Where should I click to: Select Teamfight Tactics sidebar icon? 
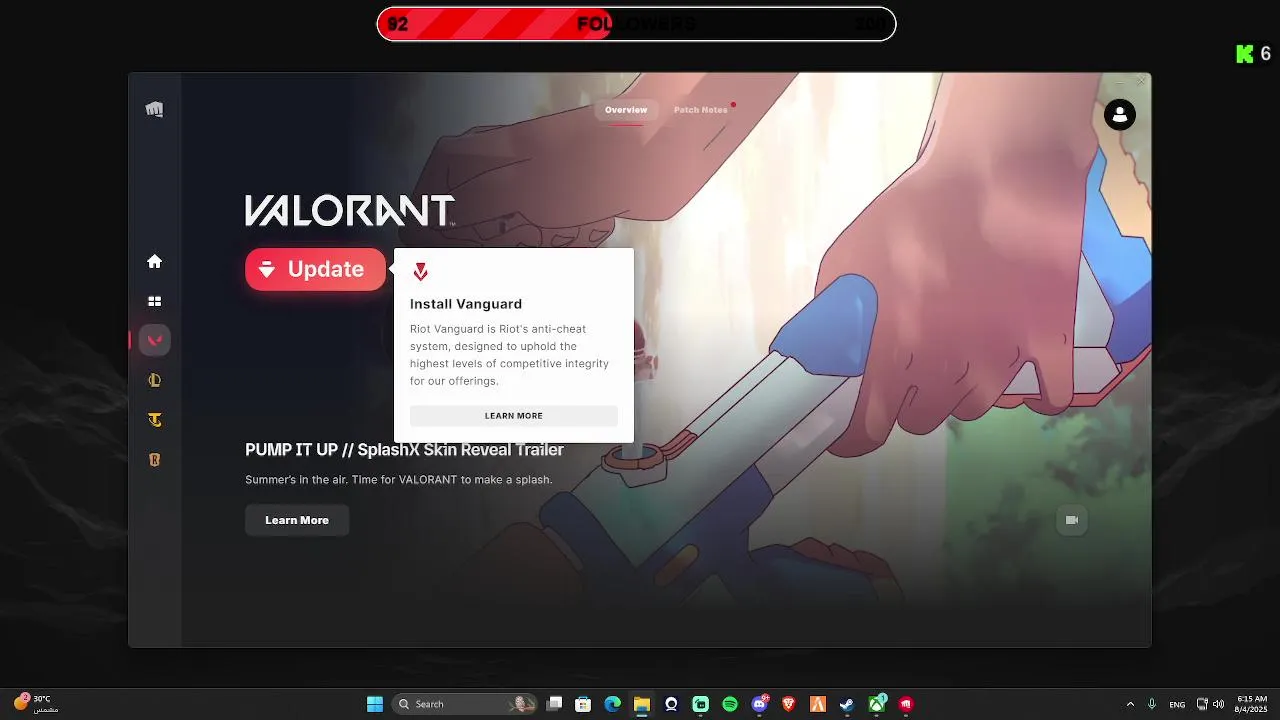point(154,420)
